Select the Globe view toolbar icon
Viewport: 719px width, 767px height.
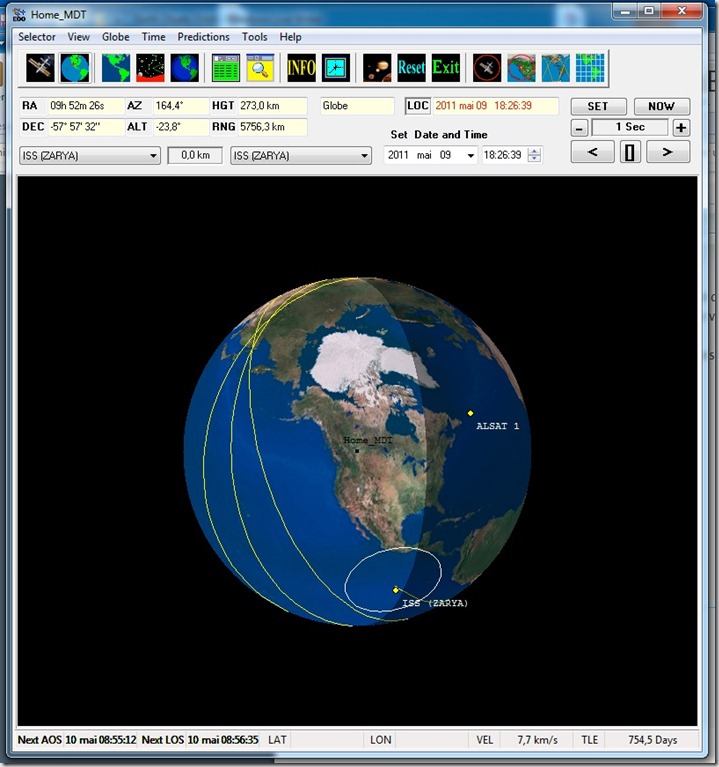(x=75, y=67)
